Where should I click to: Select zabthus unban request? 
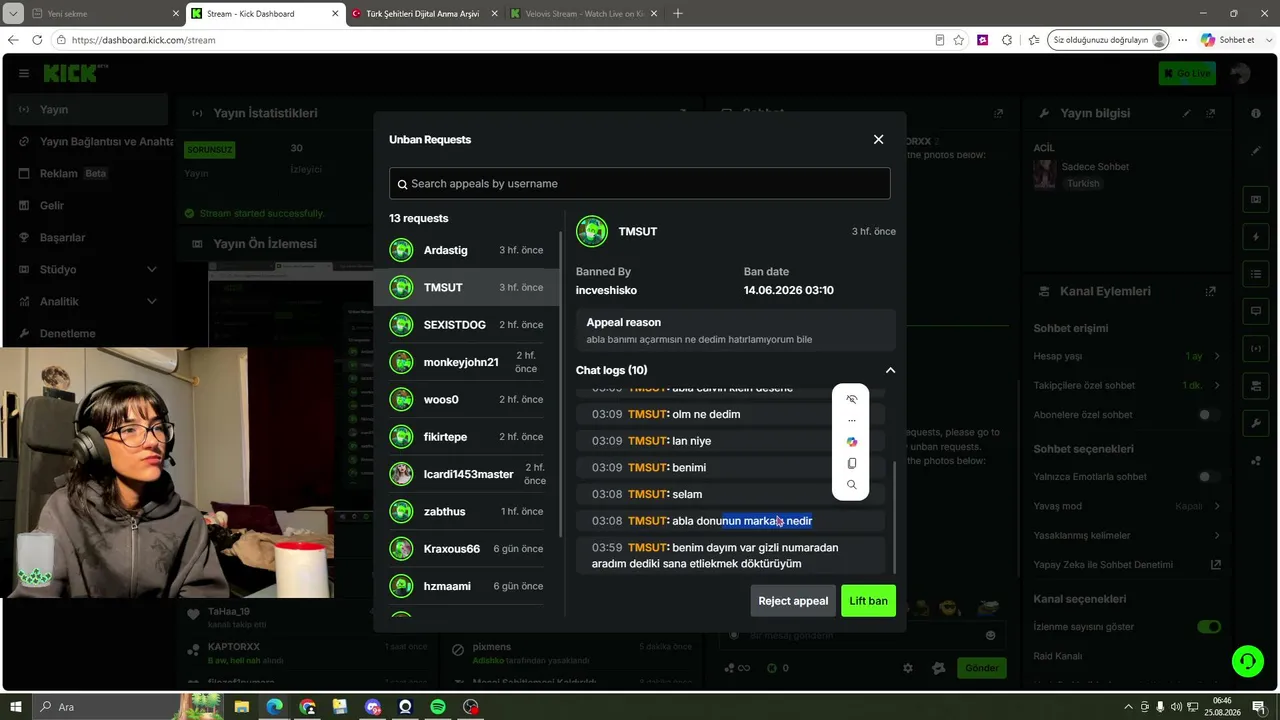coord(466,511)
